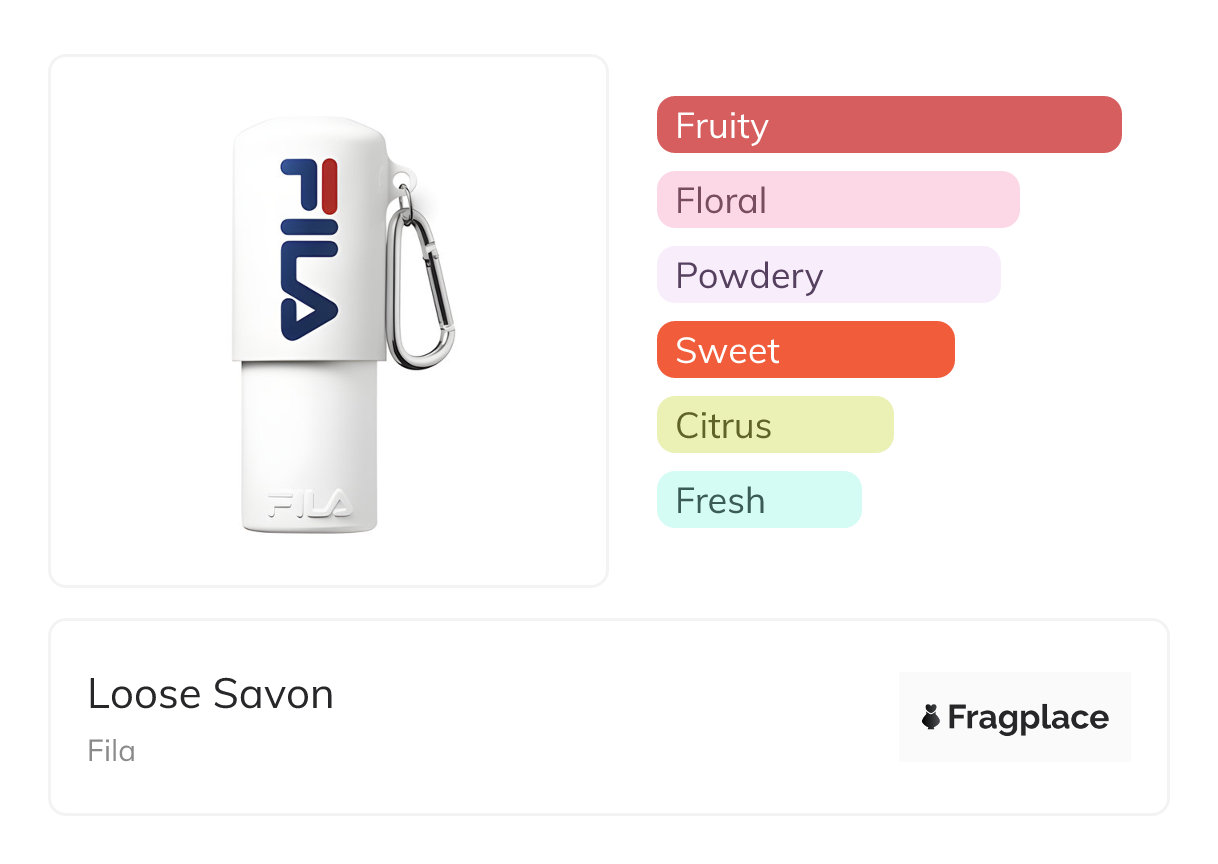Select the Citrus accord bar
Image resolution: width=1218 pixels, height=864 pixels.
[774, 425]
